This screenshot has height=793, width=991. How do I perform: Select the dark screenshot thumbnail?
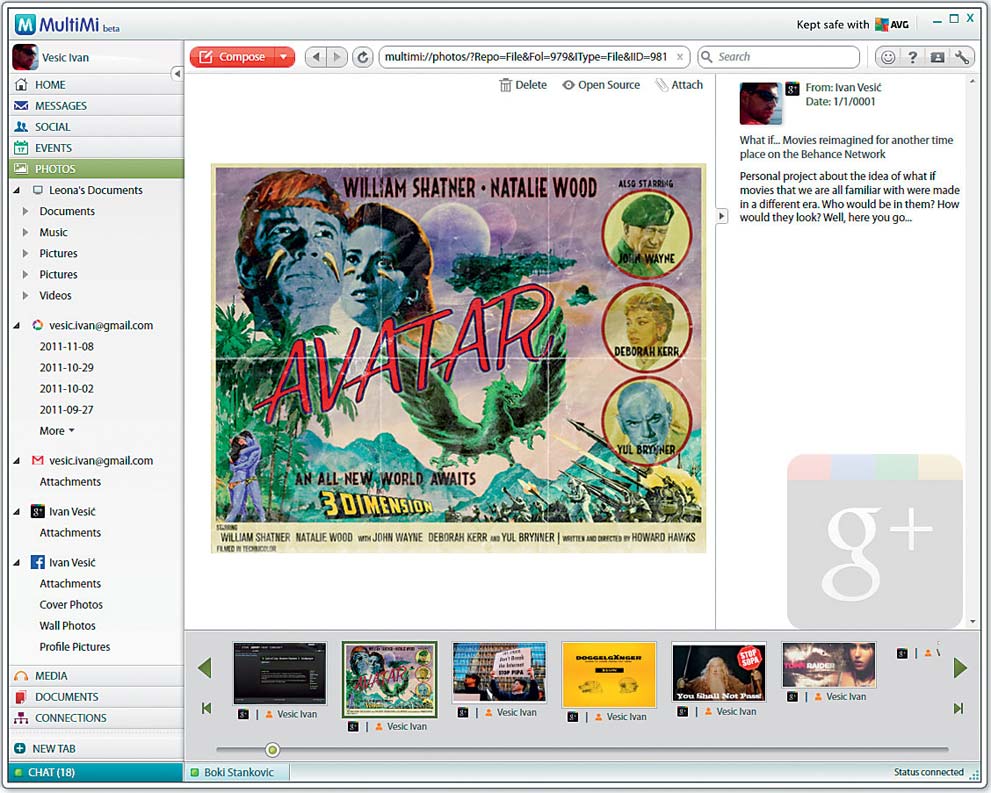280,673
